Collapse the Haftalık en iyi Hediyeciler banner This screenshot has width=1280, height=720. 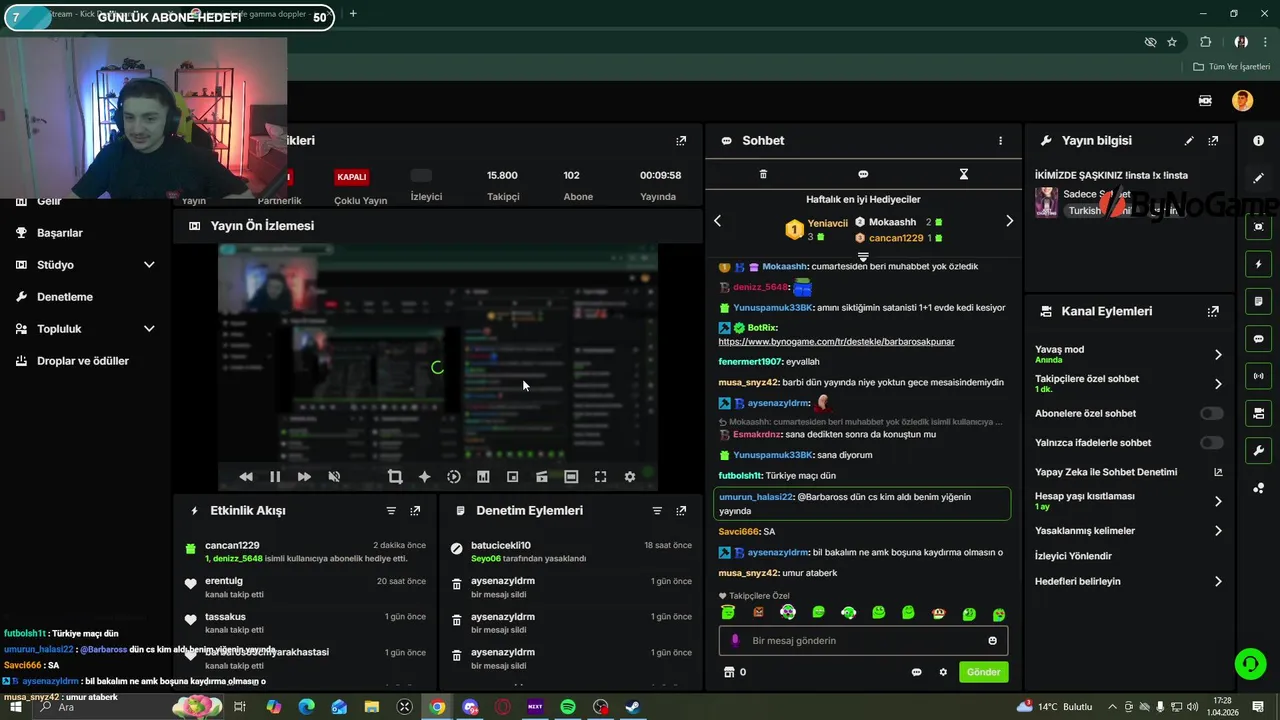[863, 256]
